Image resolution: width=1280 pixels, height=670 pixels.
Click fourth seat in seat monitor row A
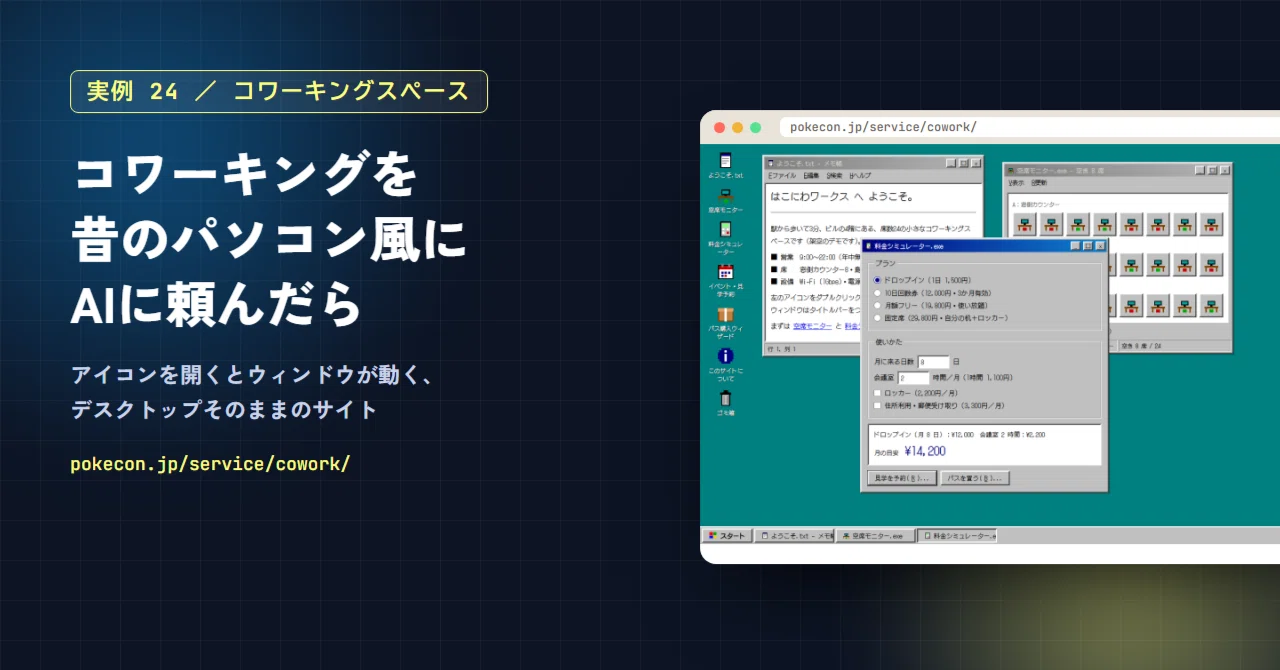pyautogui.click(x=1104, y=224)
